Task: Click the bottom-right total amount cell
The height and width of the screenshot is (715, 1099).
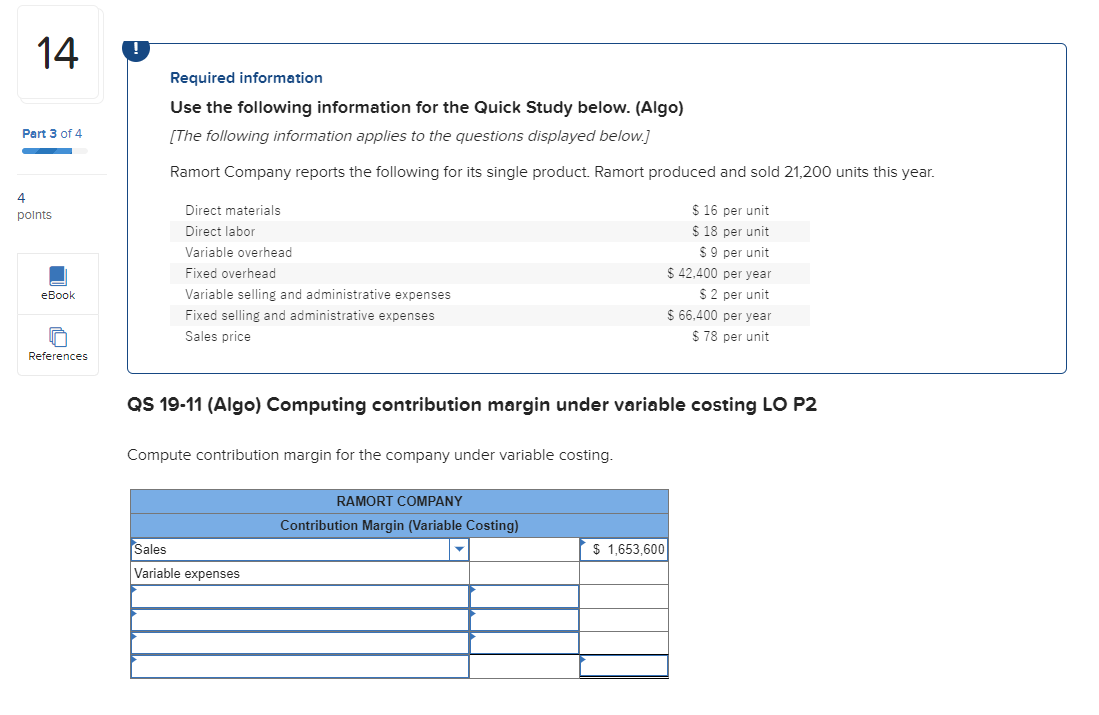Action: 624,666
